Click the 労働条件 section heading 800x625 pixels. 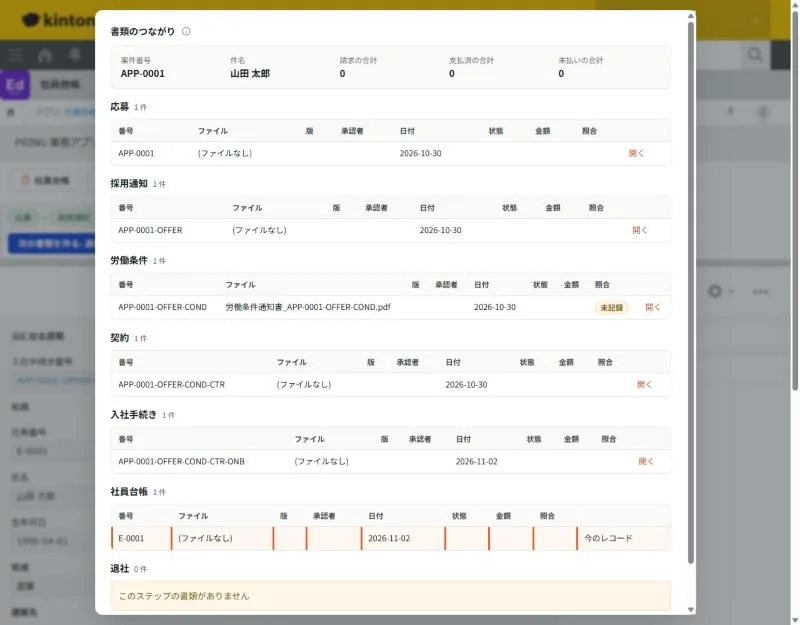point(129,261)
